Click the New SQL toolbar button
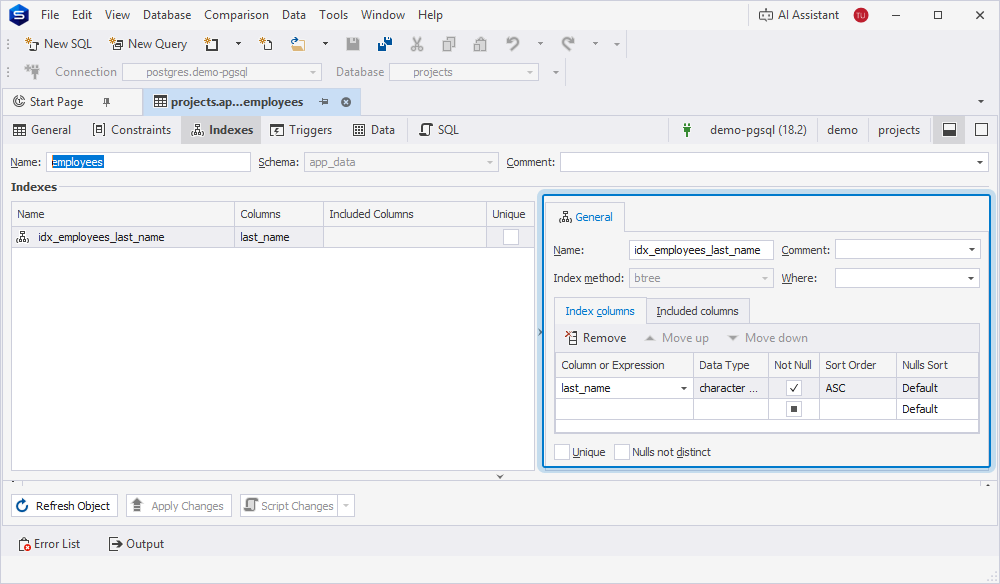 coord(59,44)
